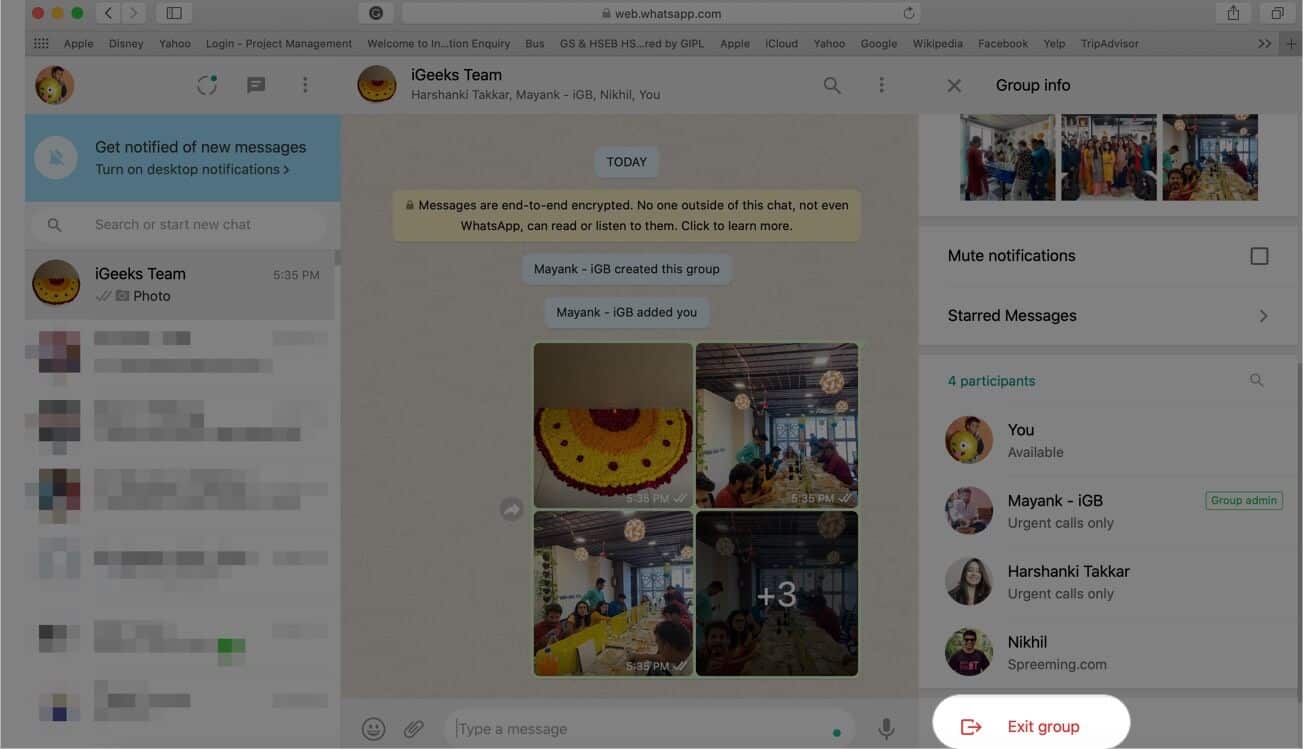Click Exit group

click(1031, 727)
